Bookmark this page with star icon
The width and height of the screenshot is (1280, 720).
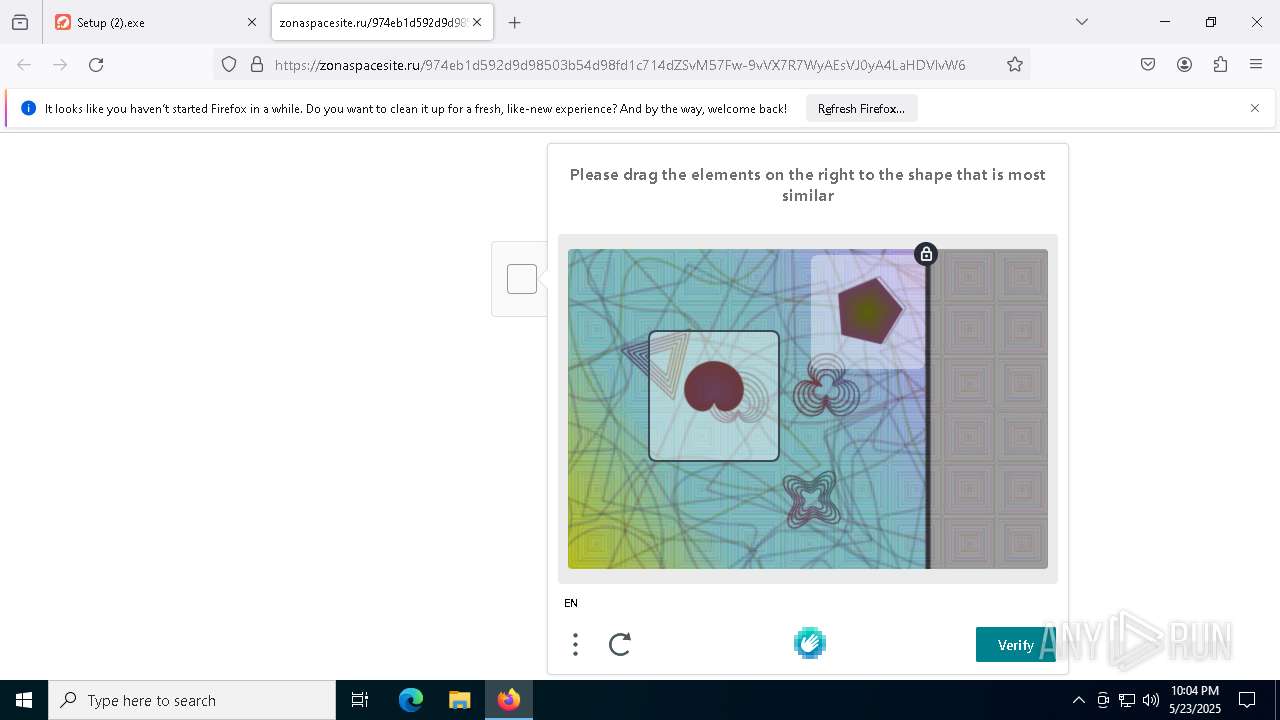[x=1015, y=65]
